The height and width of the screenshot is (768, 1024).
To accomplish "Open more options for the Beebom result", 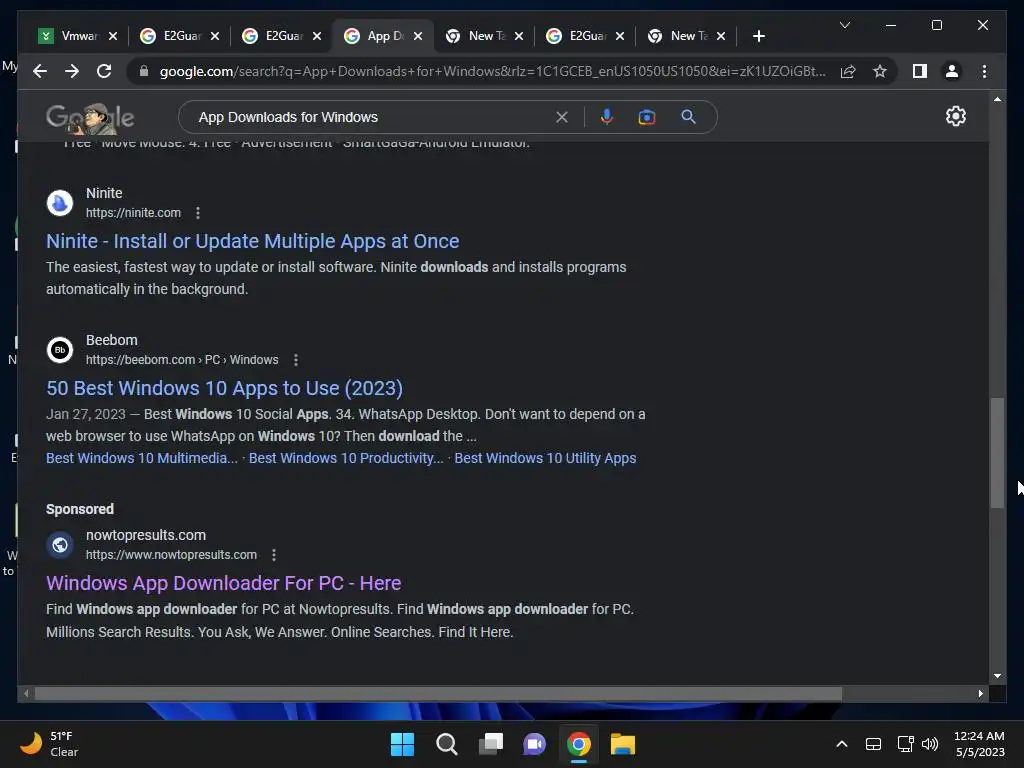I will (296, 360).
